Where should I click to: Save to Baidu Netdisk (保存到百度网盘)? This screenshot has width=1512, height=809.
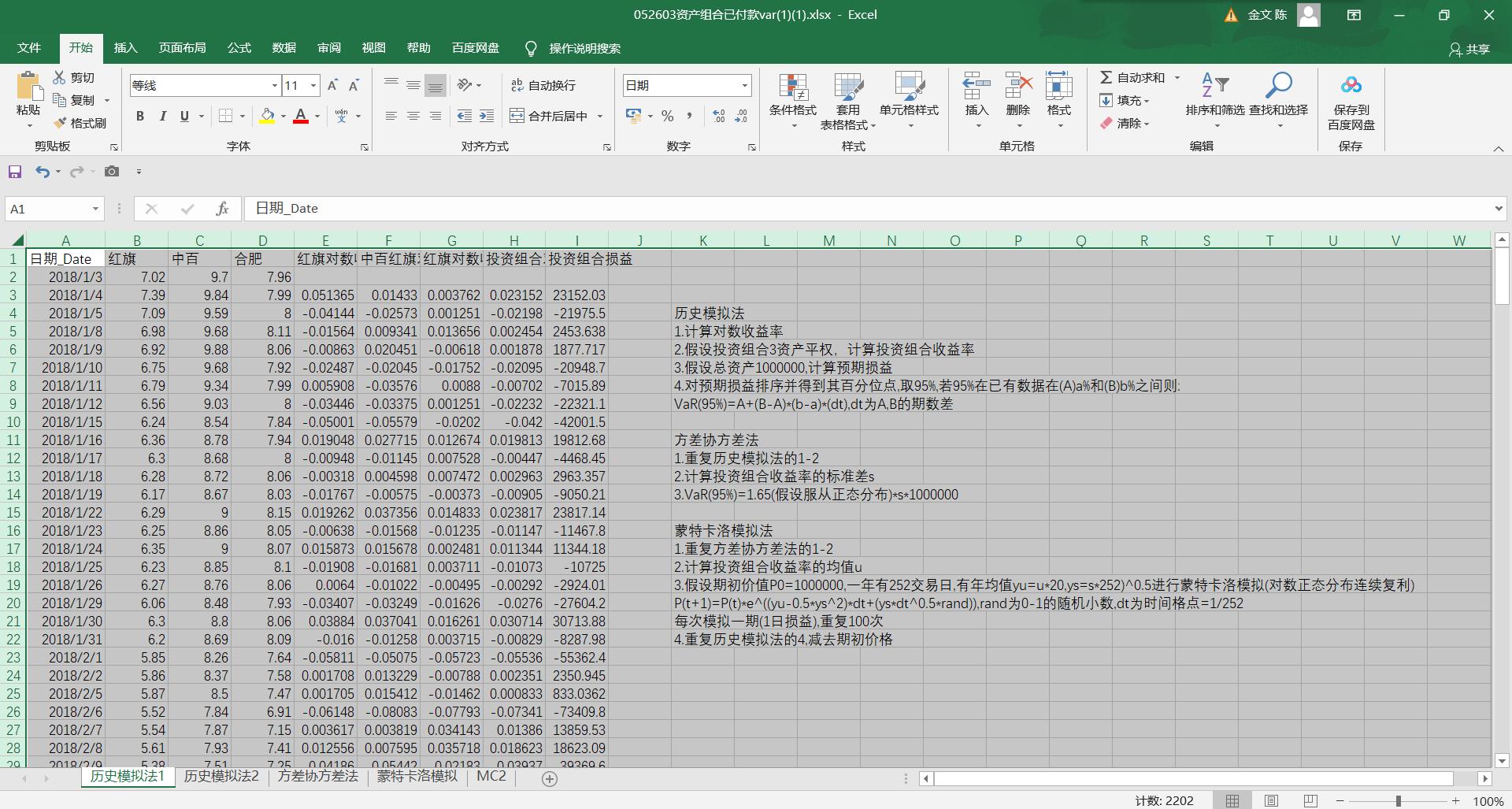coord(1351,101)
